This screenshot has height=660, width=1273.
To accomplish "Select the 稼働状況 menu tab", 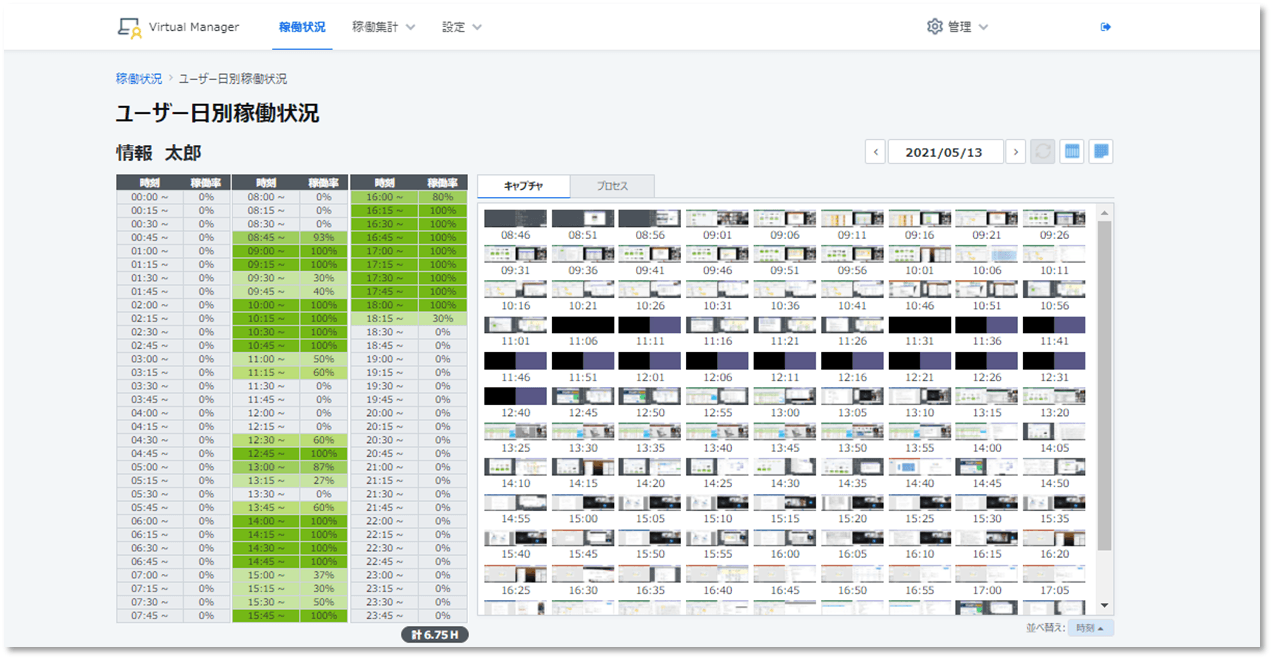I will pyautogui.click(x=302, y=27).
